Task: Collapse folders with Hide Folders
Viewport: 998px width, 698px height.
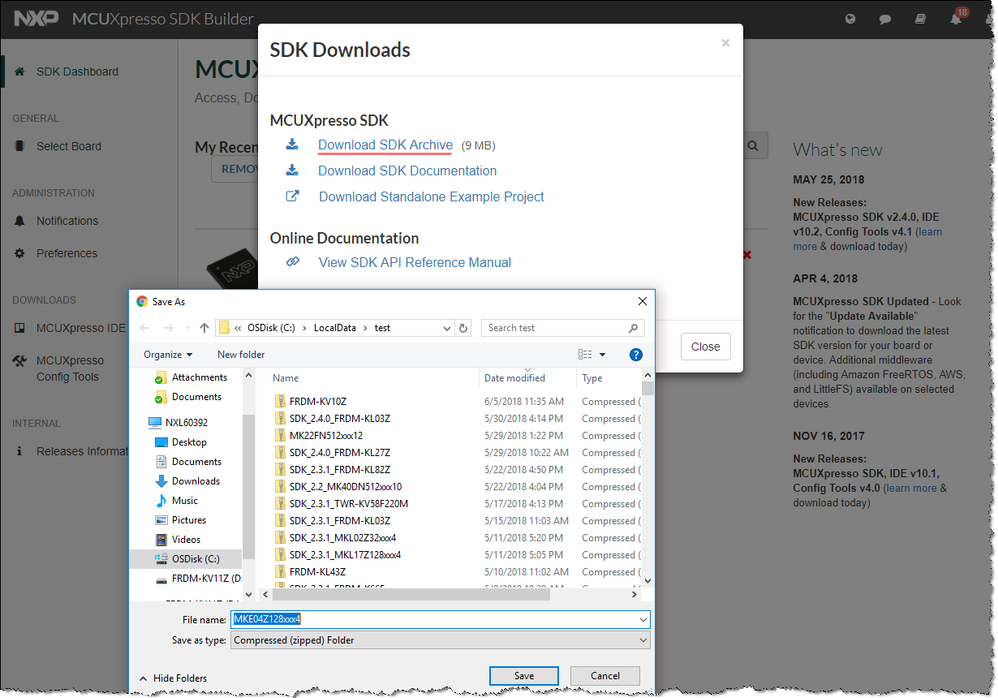Action: pos(173,678)
